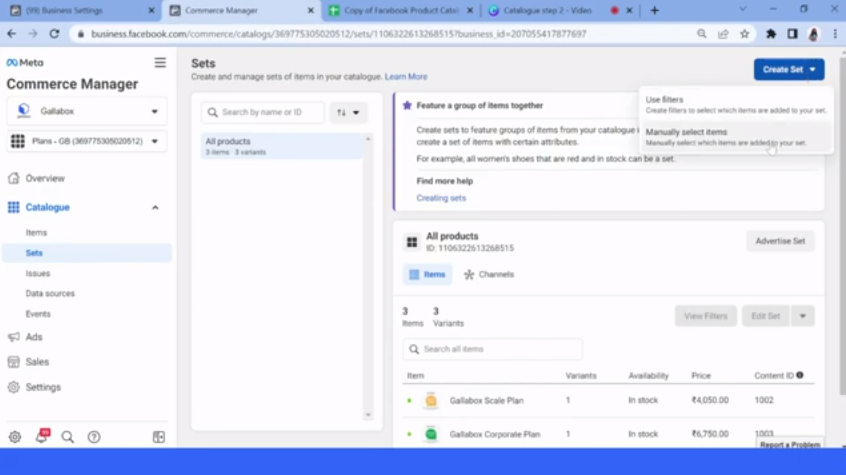This screenshot has height=475, width=846.
Task: Click the zoom magnifier icon in address bar
Action: coord(701,34)
